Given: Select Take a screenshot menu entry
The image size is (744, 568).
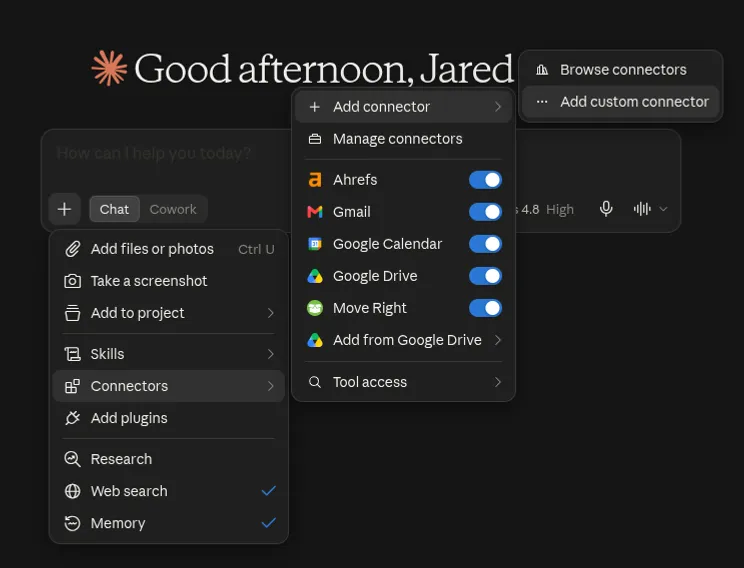Looking at the screenshot, I should (x=169, y=281).
